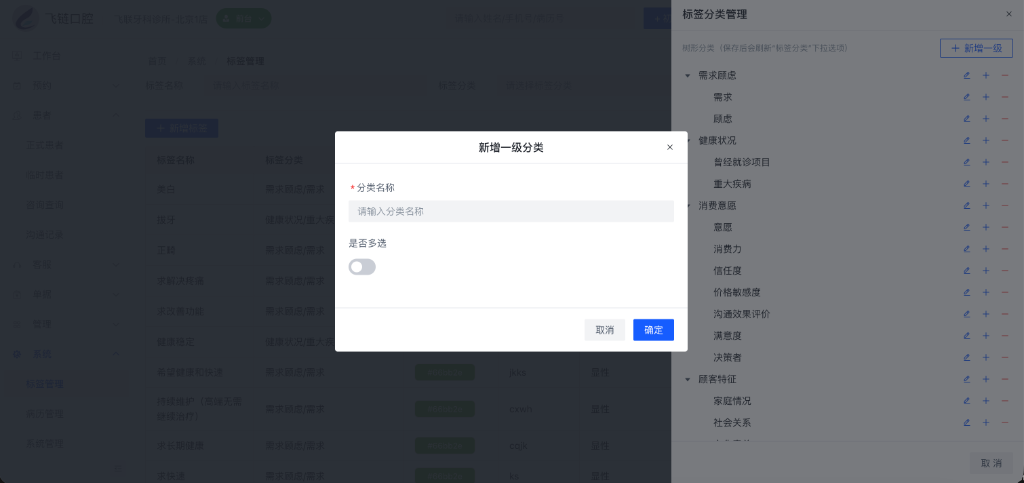1024x483 pixels.
Task: Delete the 顾虑 tree node
Action: pyautogui.click(x=1005, y=119)
